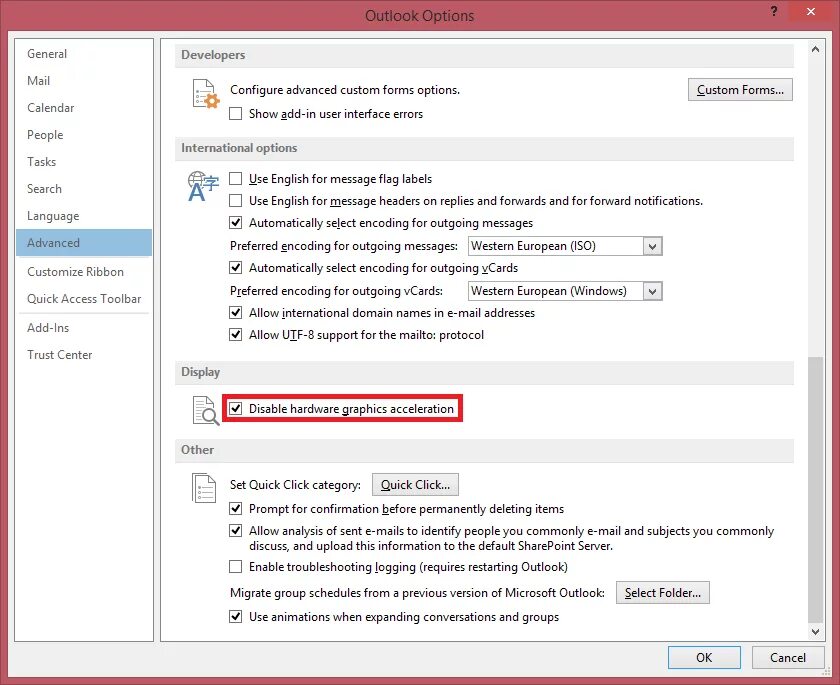Click the vertical scrollbar thumb
The height and width of the screenshot is (685, 840).
point(815,490)
